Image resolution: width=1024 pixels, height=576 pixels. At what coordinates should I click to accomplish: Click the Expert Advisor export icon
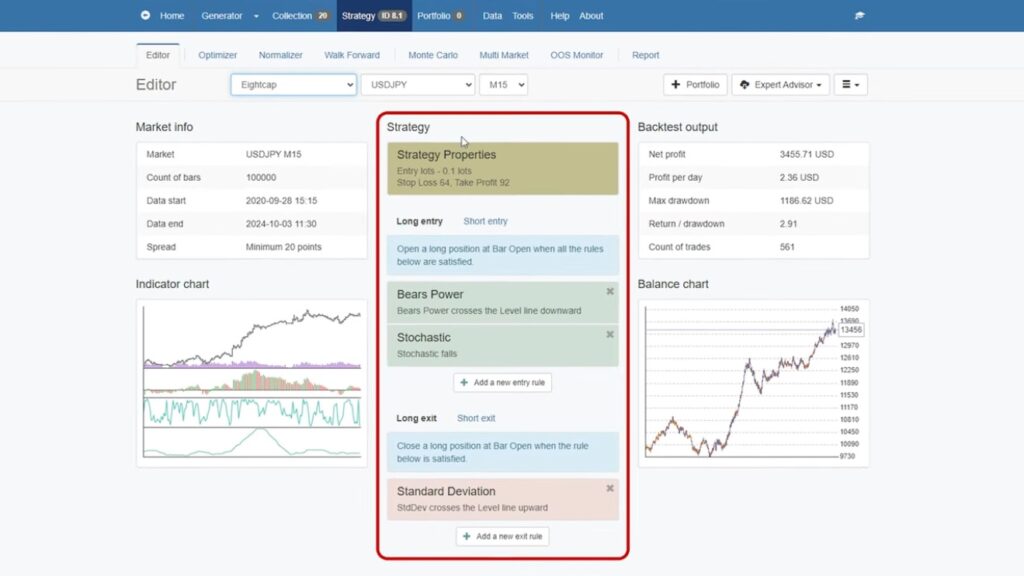pos(745,85)
